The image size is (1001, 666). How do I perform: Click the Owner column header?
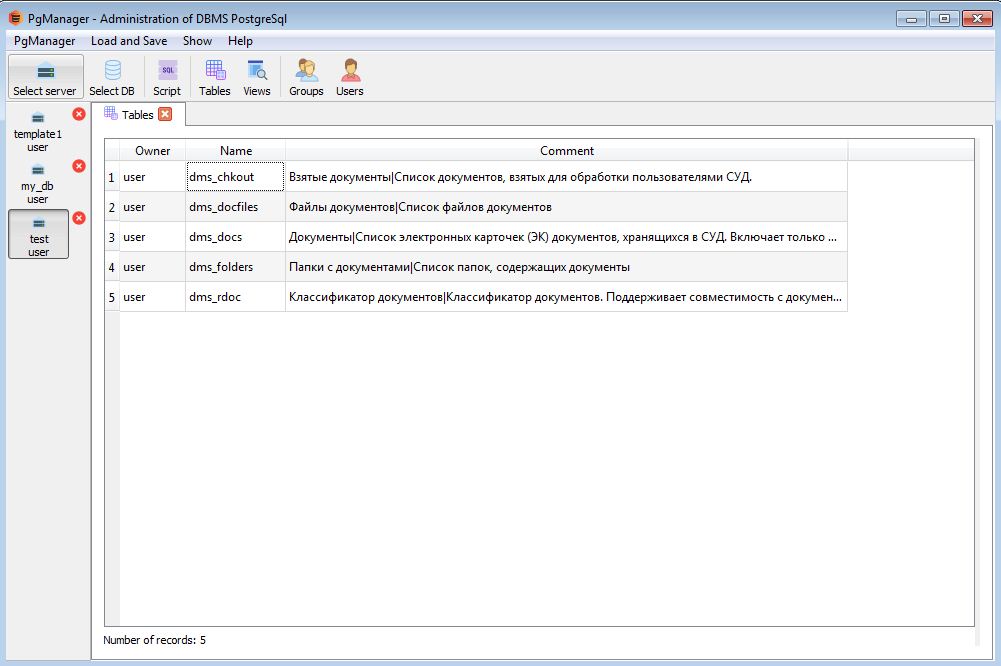click(x=152, y=151)
